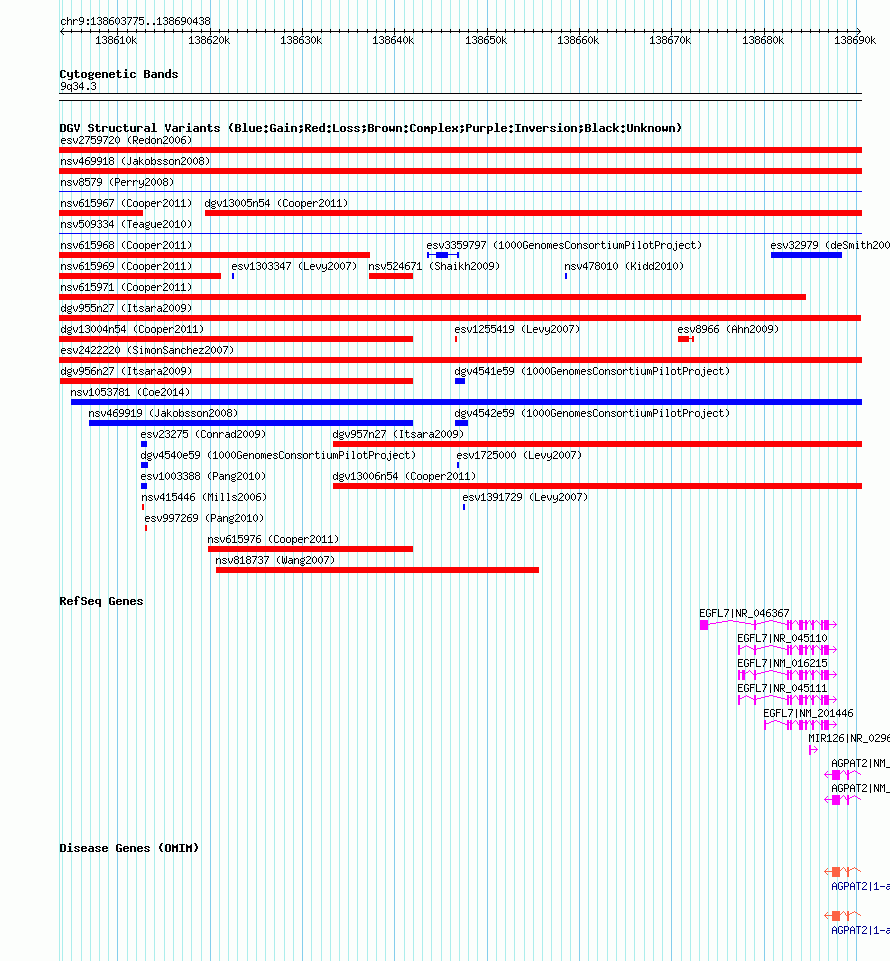Click the esv8966 (Ahn2009) red glyph

point(686,339)
